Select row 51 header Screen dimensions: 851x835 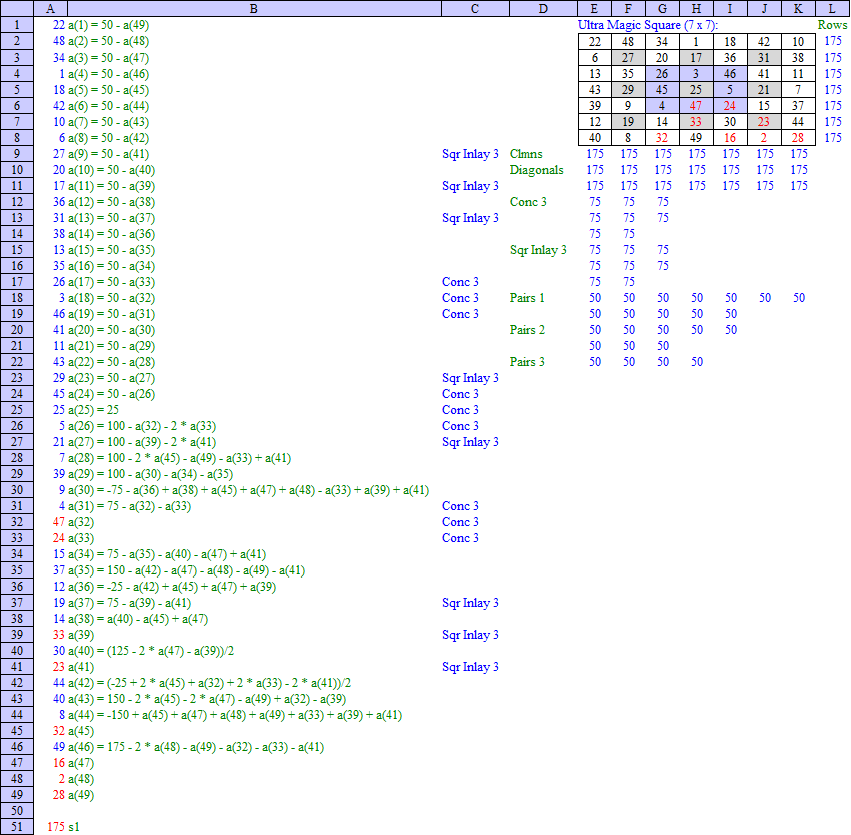coord(17,827)
